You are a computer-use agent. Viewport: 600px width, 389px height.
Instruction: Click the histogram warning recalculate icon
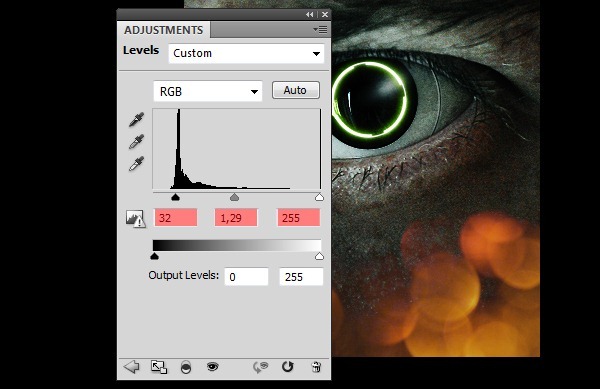pyautogui.click(x=135, y=219)
